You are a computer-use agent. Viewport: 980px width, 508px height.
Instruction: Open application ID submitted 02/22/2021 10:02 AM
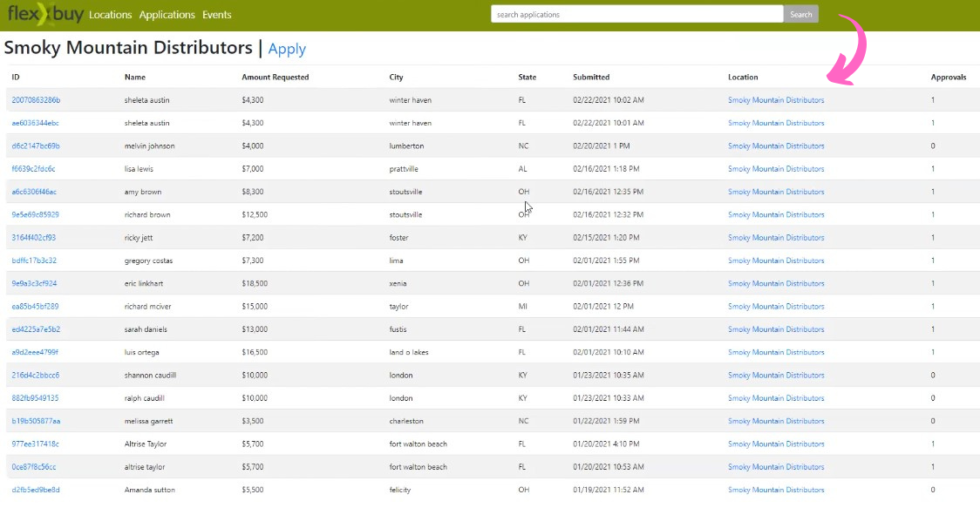click(36, 100)
